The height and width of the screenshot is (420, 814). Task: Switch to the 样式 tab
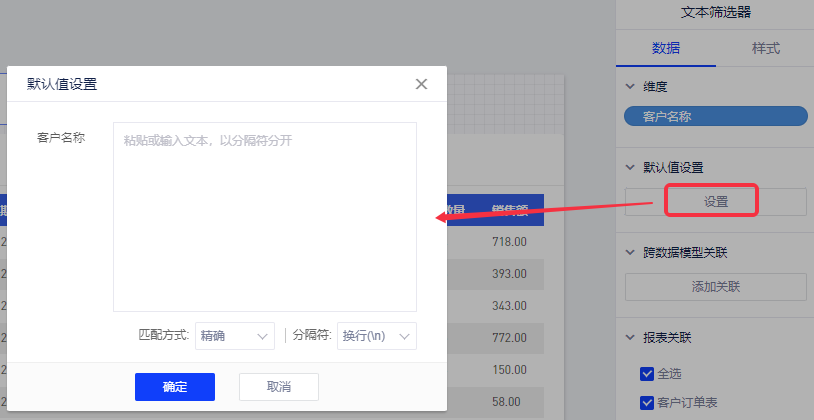point(765,48)
